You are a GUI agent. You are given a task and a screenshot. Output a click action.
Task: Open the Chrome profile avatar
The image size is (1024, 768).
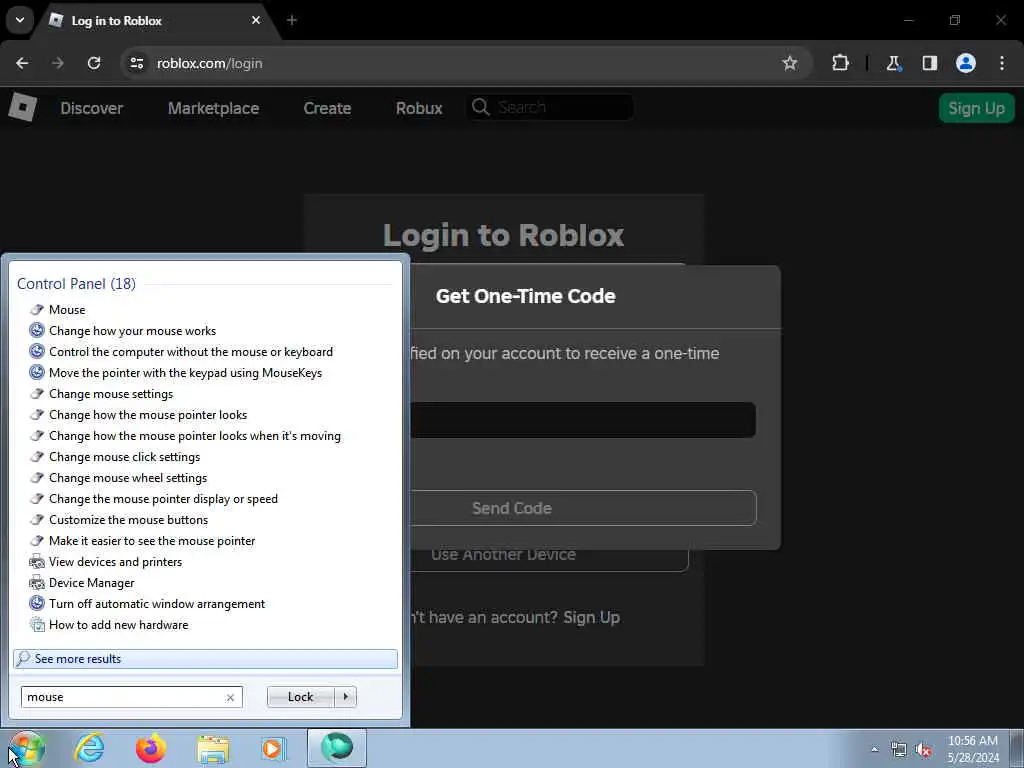tap(966, 63)
